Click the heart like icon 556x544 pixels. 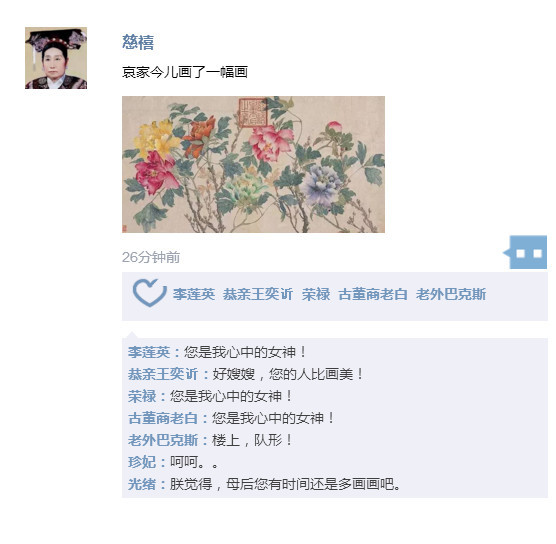click(149, 293)
